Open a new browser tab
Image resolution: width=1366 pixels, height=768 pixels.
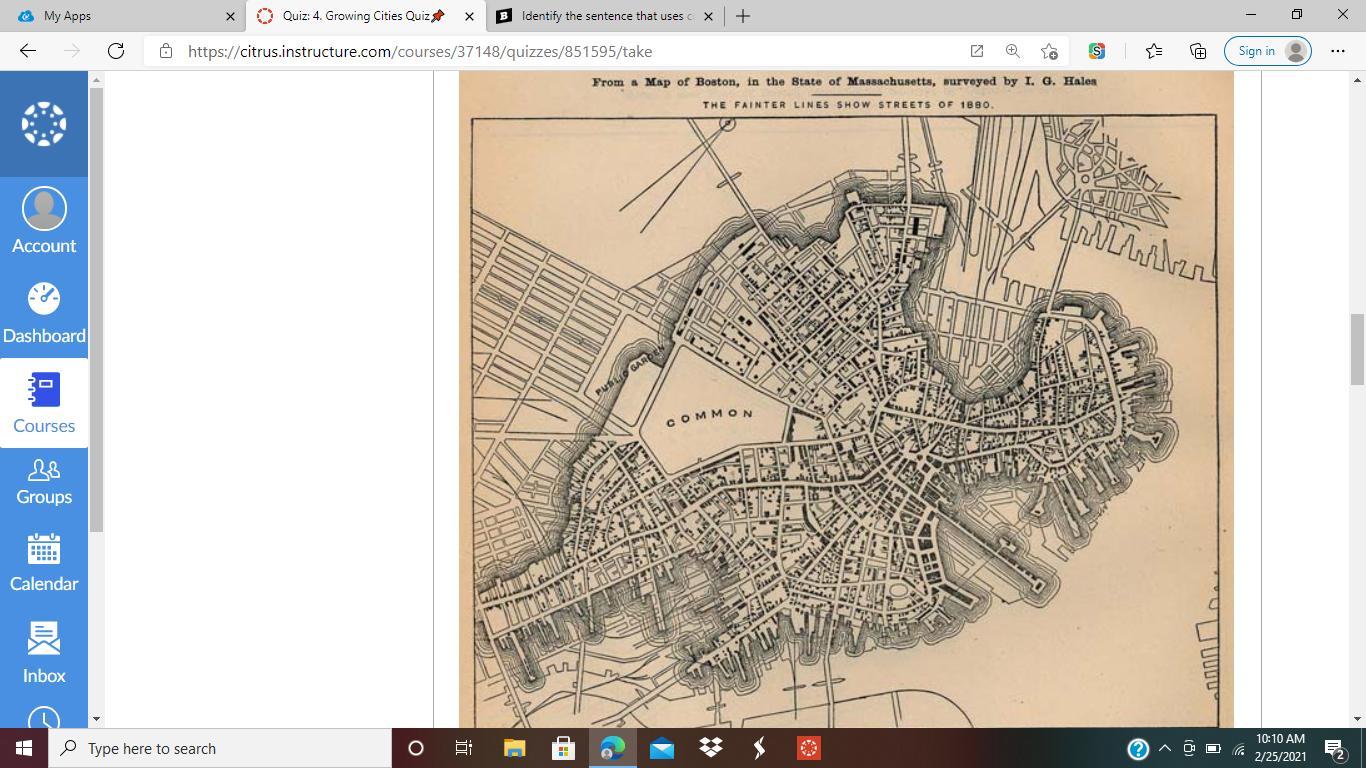[x=742, y=16]
